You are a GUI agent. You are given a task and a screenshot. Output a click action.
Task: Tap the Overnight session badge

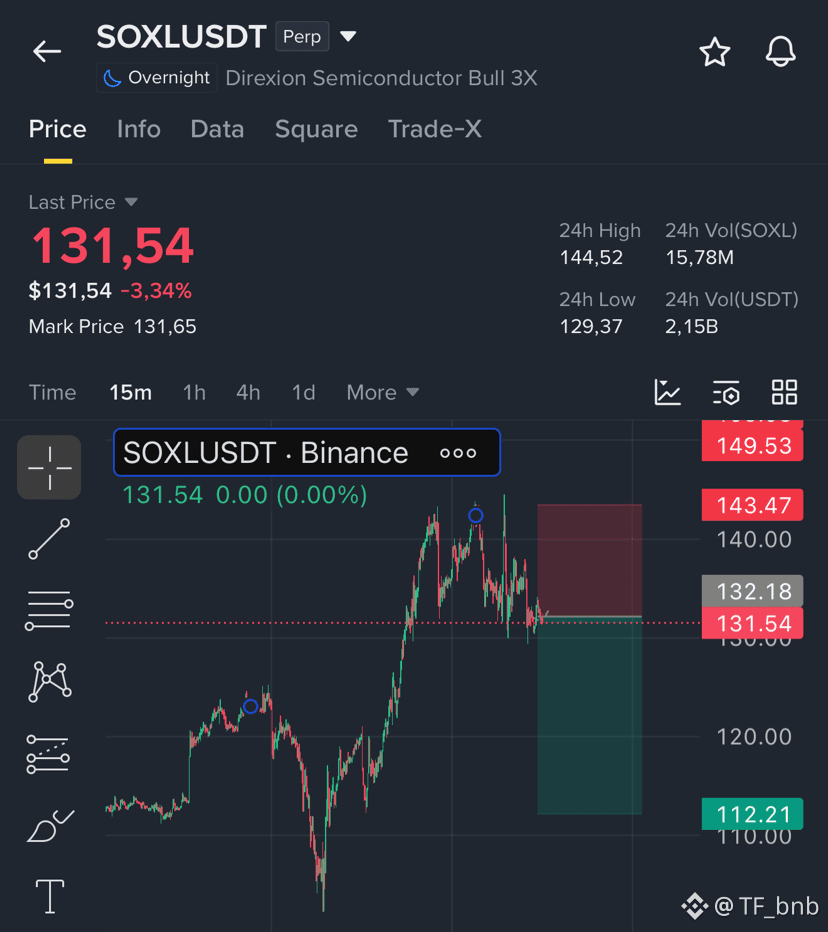coord(157,78)
